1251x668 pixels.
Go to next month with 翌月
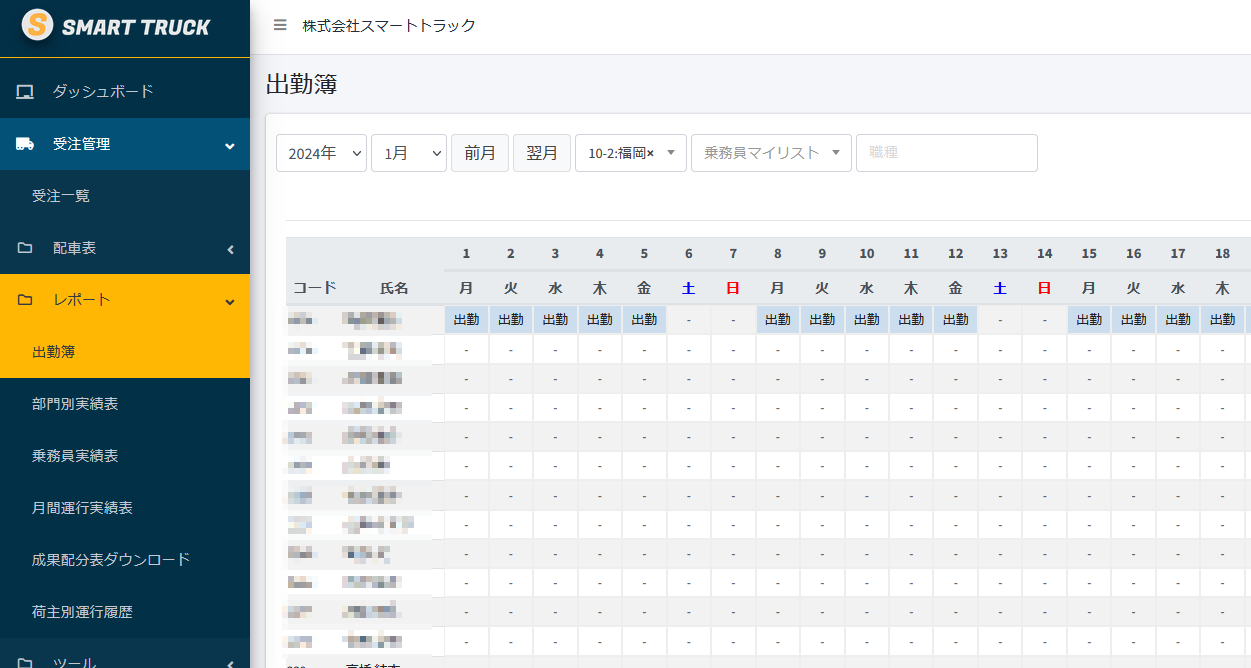point(542,153)
